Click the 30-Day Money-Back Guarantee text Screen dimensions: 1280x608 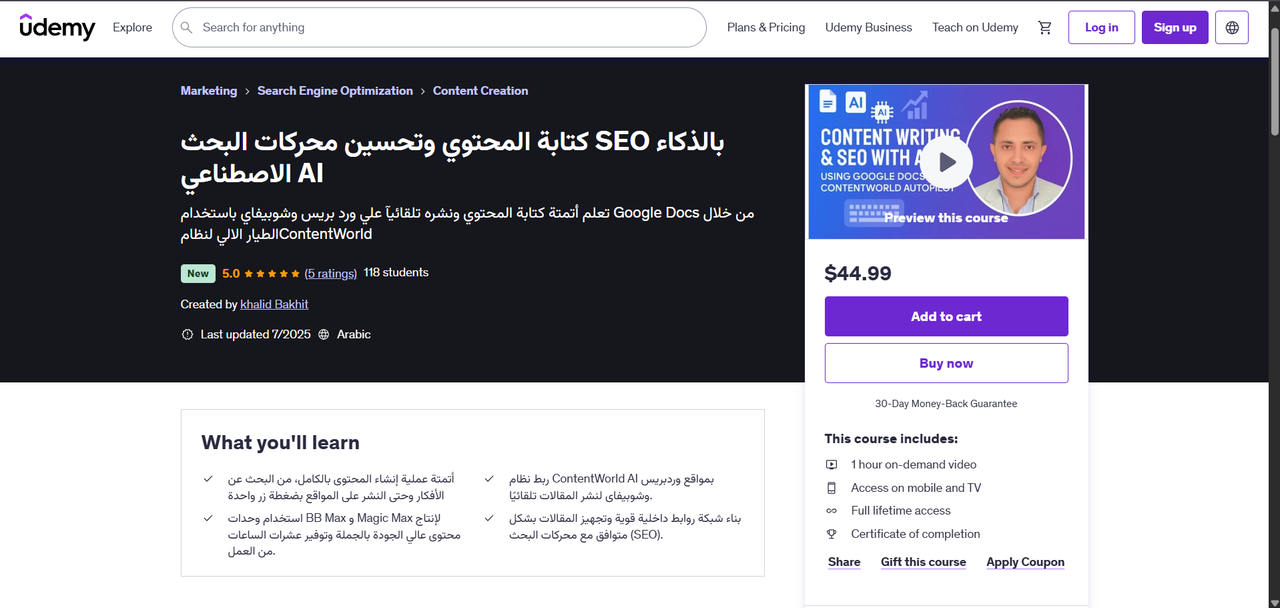point(946,404)
